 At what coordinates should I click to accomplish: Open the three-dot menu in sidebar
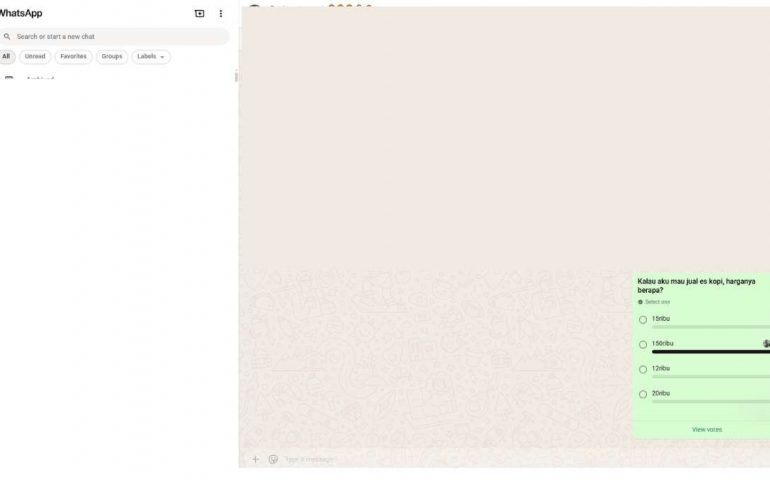[221, 14]
